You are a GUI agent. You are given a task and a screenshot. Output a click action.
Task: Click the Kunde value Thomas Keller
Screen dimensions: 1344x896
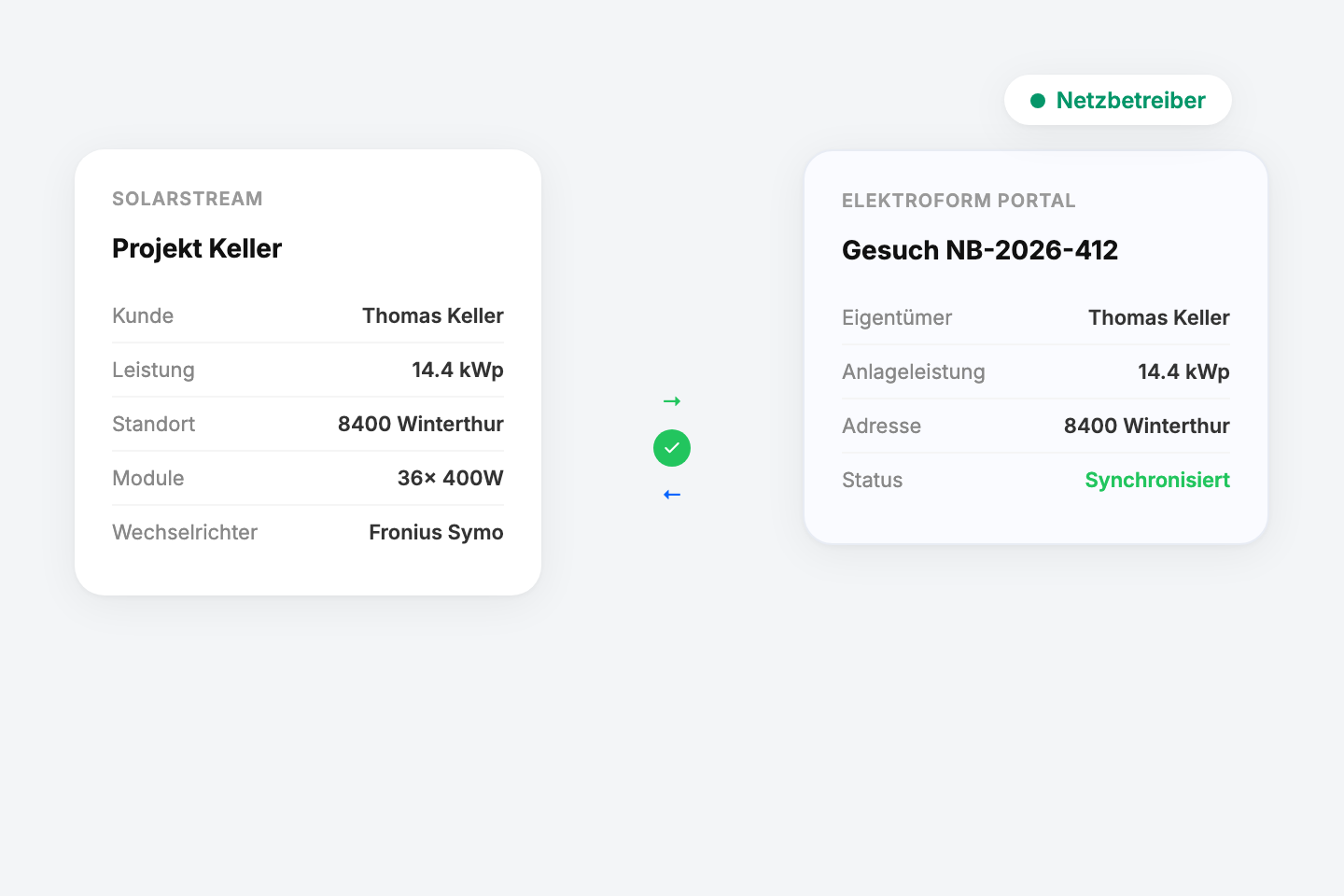432,315
